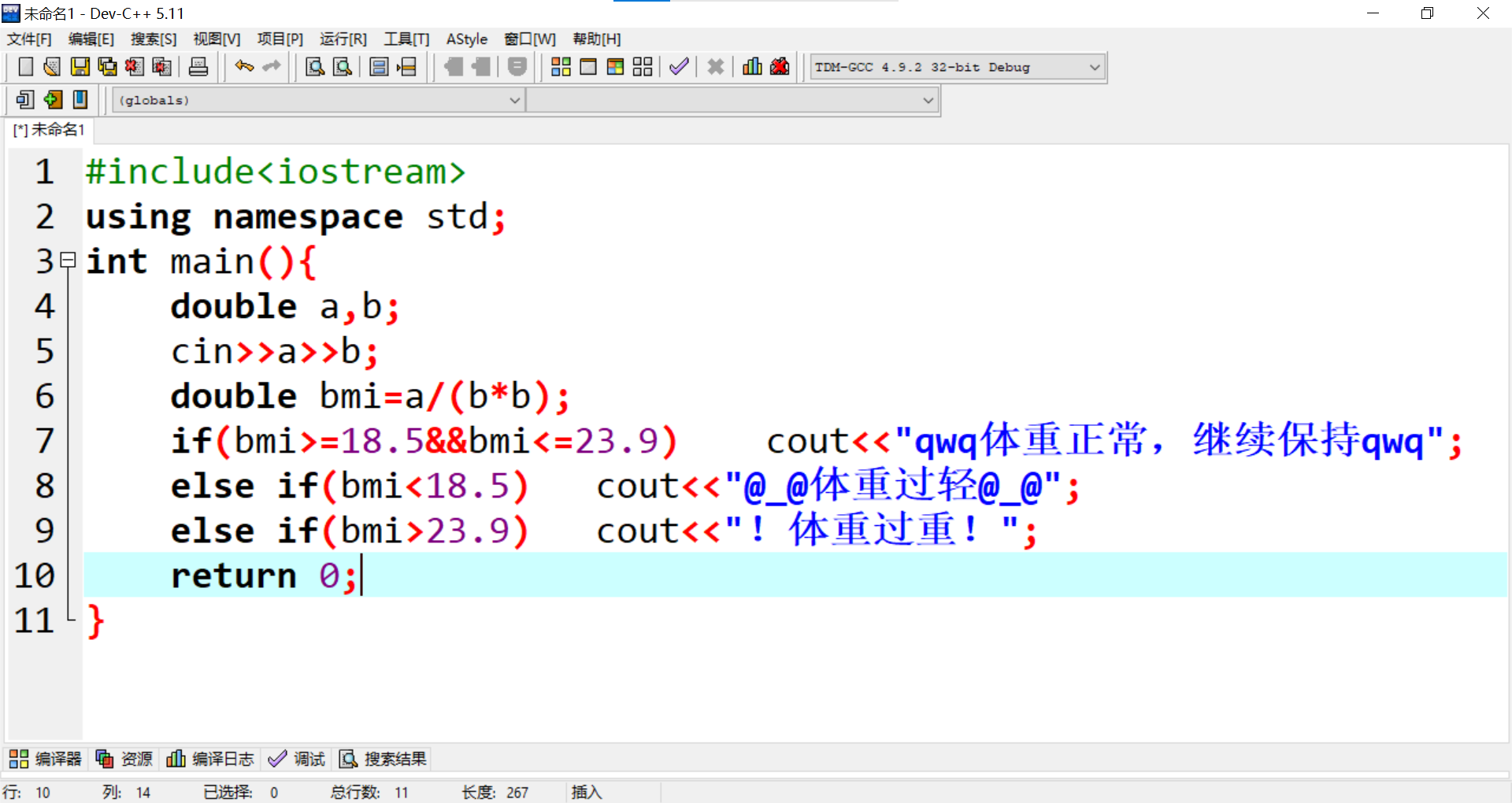The image size is (1512, 803).
Task: Click line number 11 in the gutter
Action: pyautogui.click(x=34, y=620)
